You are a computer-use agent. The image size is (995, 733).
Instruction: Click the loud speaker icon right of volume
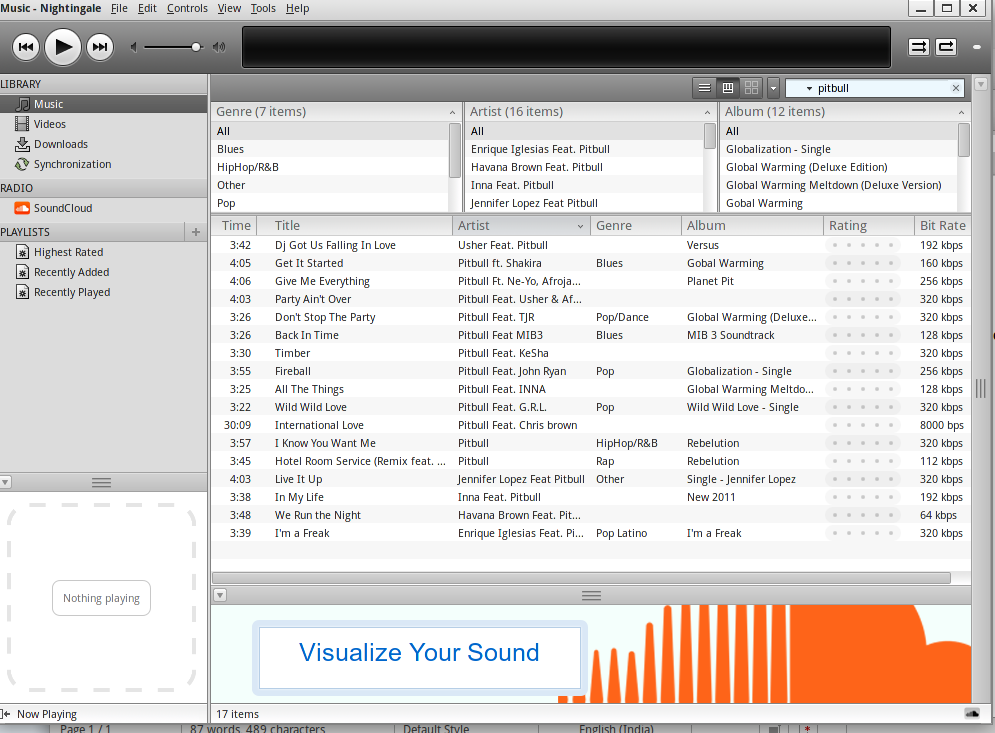pyautogui.click(x=219, y=47)
